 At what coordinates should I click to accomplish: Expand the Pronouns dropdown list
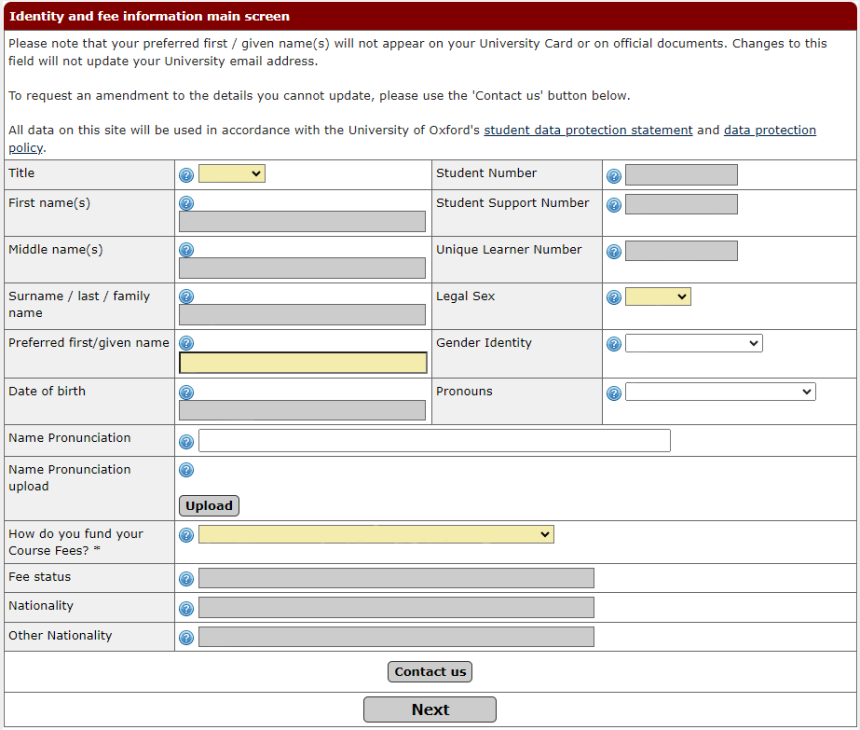click(720, 392)
